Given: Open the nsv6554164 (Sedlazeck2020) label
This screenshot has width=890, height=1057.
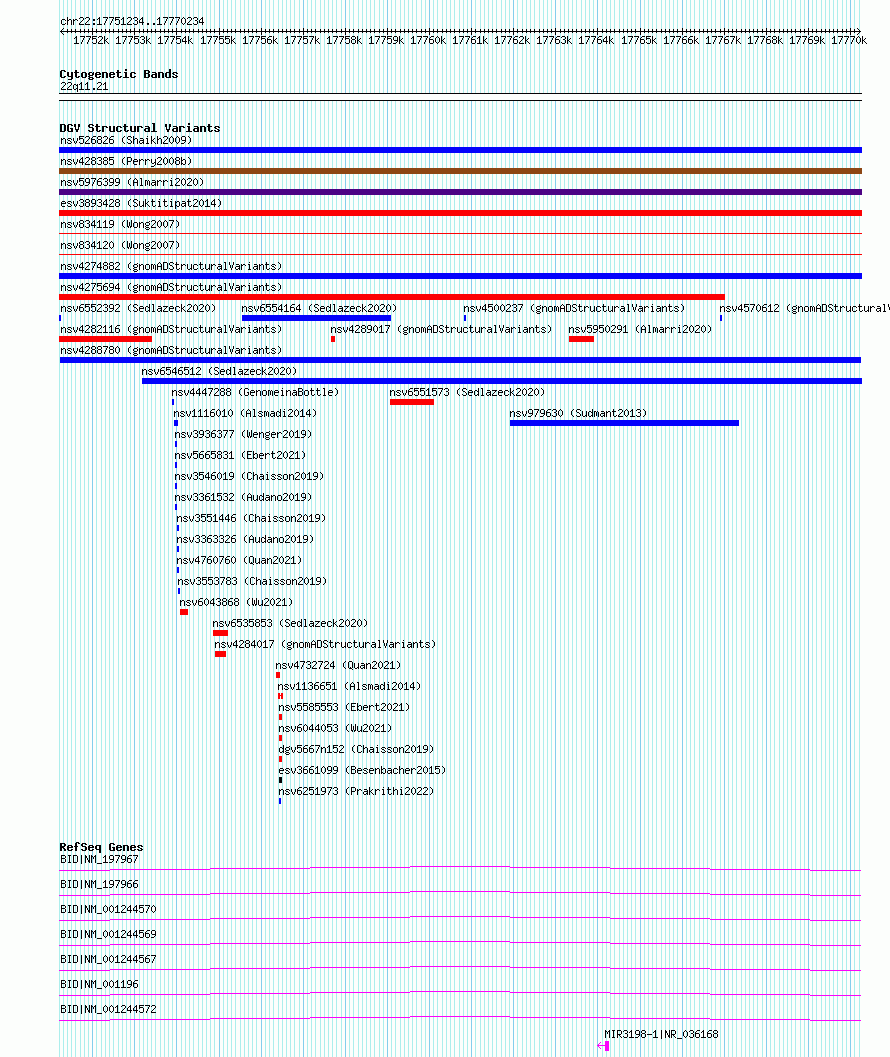Looking at the screenshot, I should (x=320, y=308).
